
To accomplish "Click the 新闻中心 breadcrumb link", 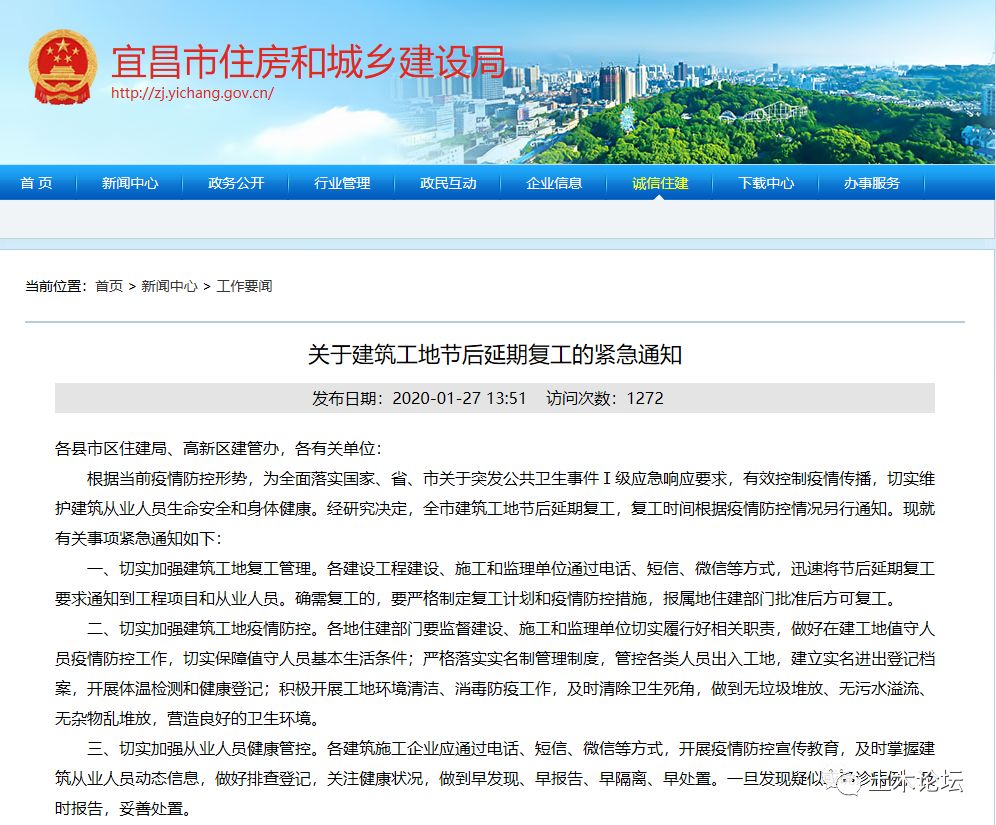I will (x=169, y=286).
